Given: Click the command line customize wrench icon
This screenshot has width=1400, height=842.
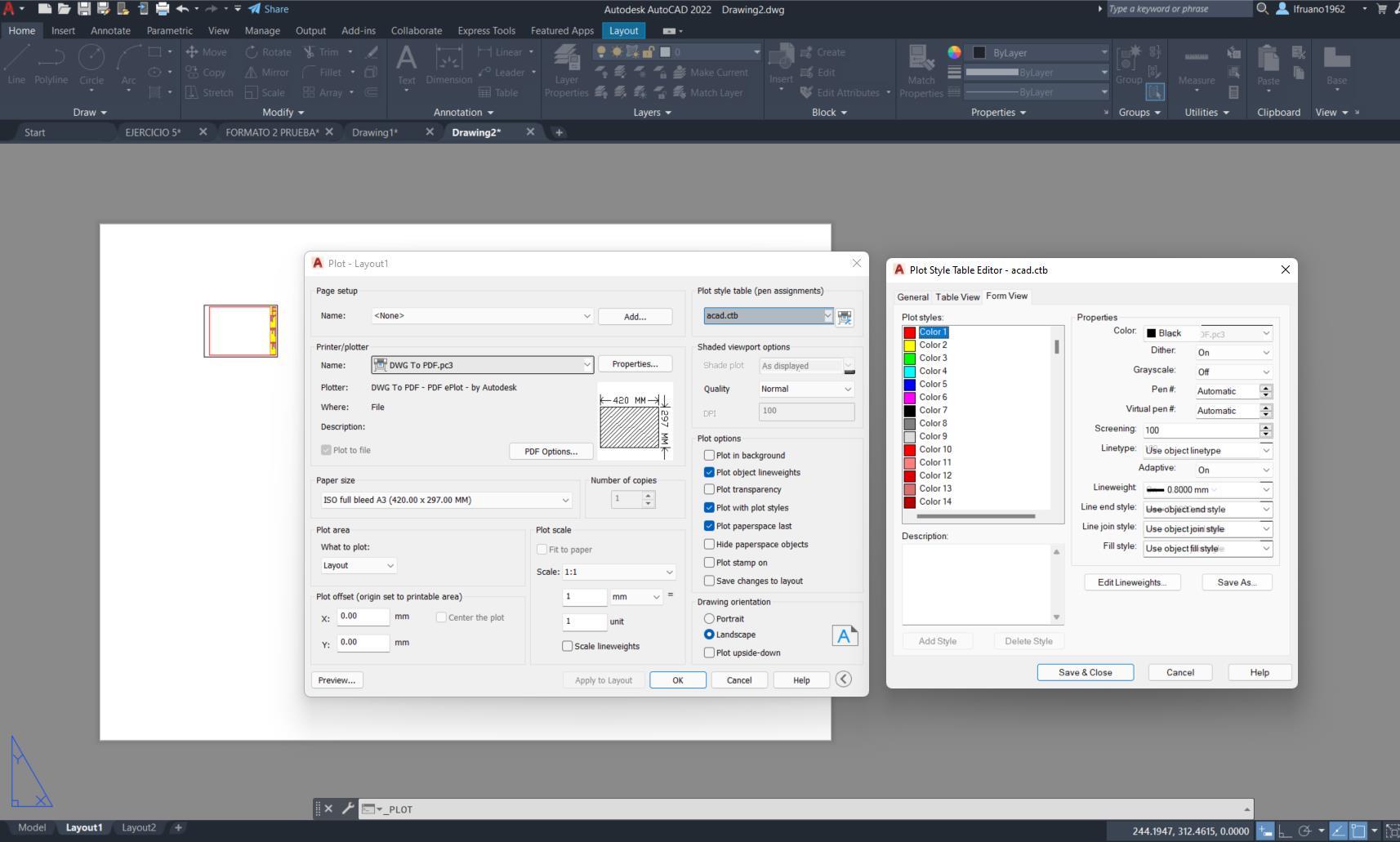Looking at the screenshot, I should [348, 809].
